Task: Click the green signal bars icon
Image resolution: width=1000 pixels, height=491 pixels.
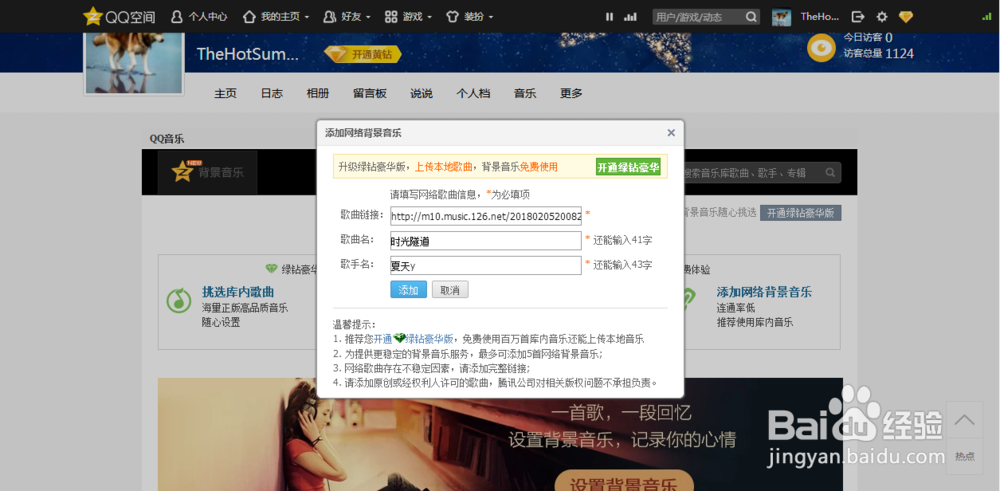Action: coord(987,17)
